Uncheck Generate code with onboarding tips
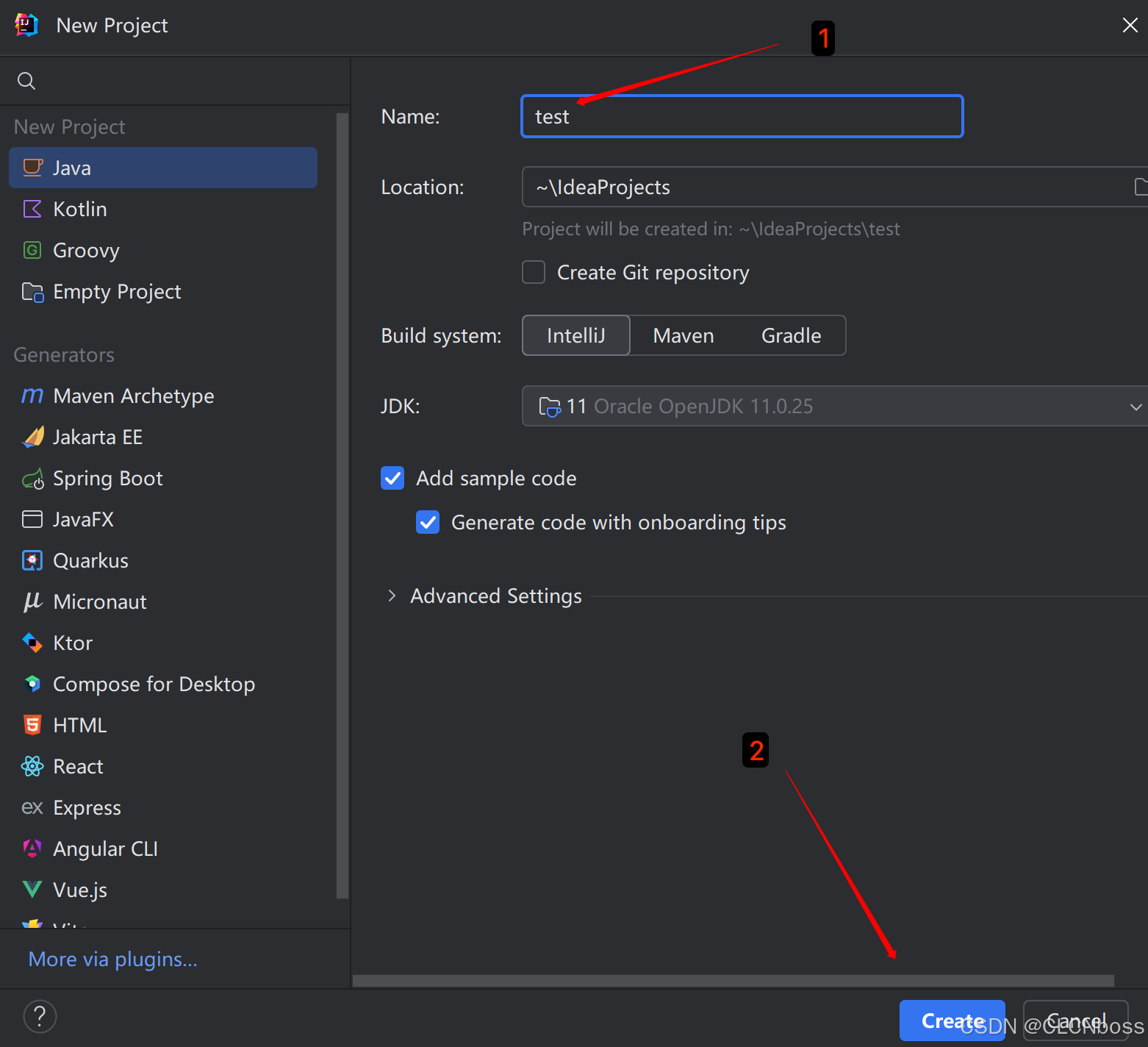 [x=428, y=522]
